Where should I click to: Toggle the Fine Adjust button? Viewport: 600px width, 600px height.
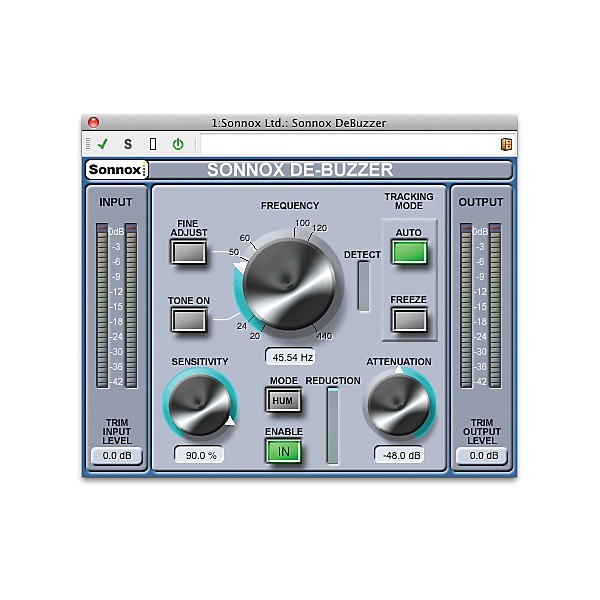[189, 252]
